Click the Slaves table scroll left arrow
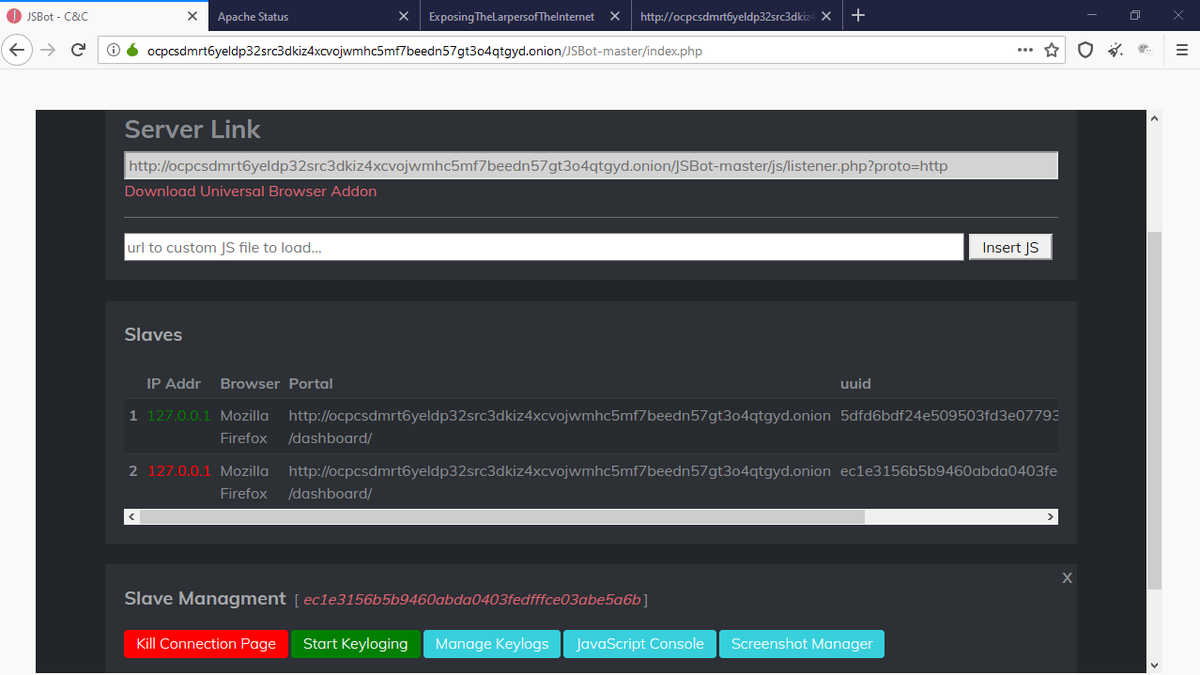This screenshot has width=1200, height=675. [x=132, y=517]
